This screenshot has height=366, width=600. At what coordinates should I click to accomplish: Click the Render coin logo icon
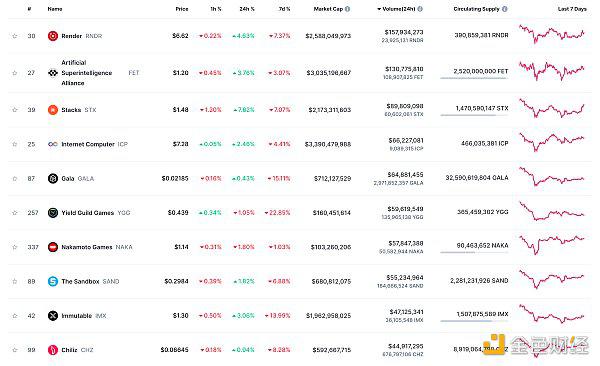pos(53,36)
